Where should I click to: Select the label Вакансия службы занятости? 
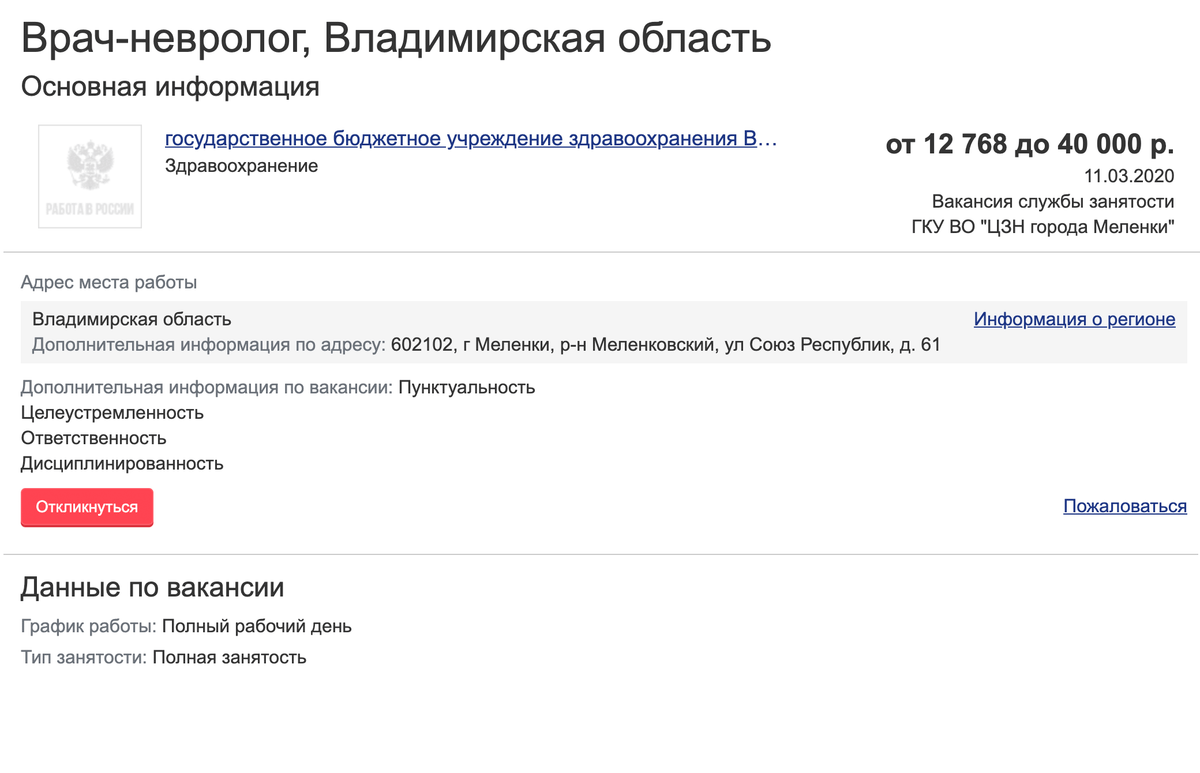[1054, 201]
